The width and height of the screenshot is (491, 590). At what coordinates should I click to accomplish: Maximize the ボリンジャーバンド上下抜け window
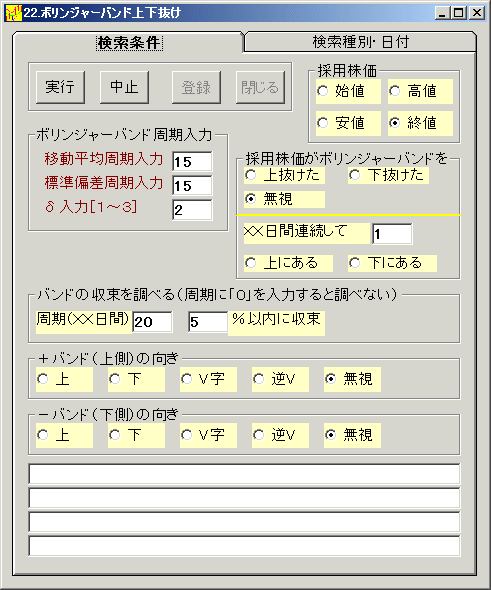pos(459,13)
